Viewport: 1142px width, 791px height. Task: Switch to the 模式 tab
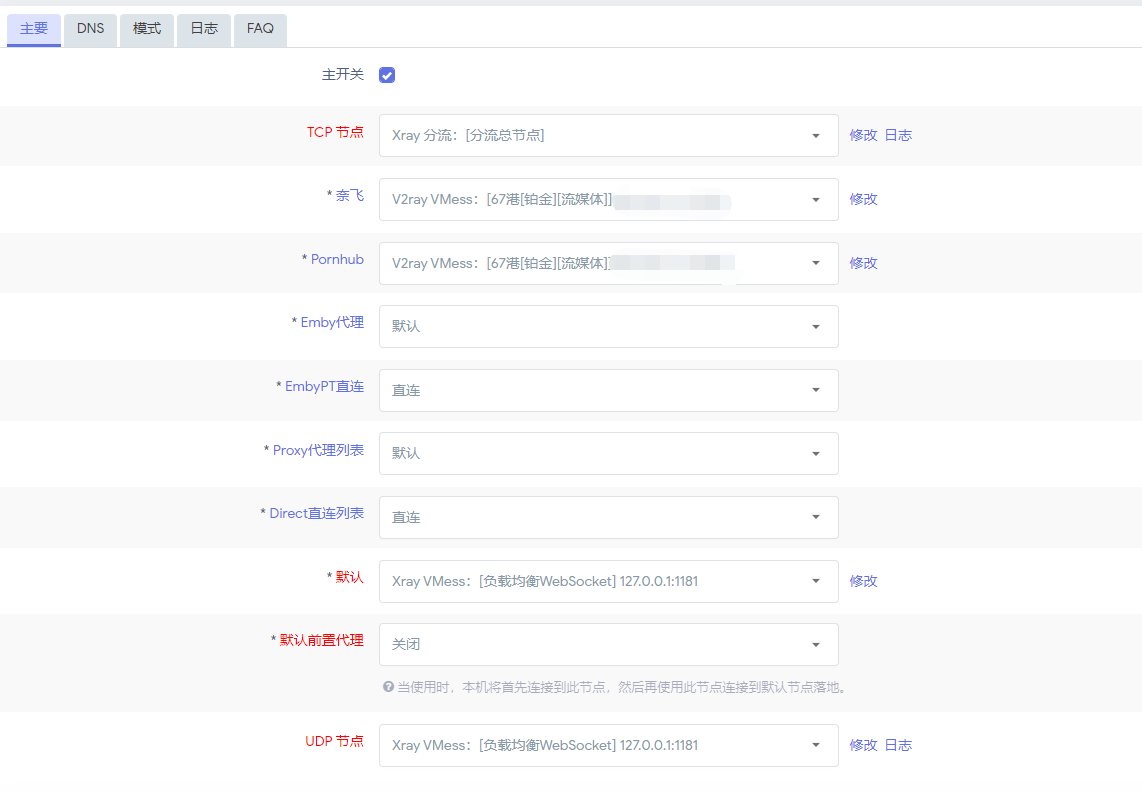[146, 30]
